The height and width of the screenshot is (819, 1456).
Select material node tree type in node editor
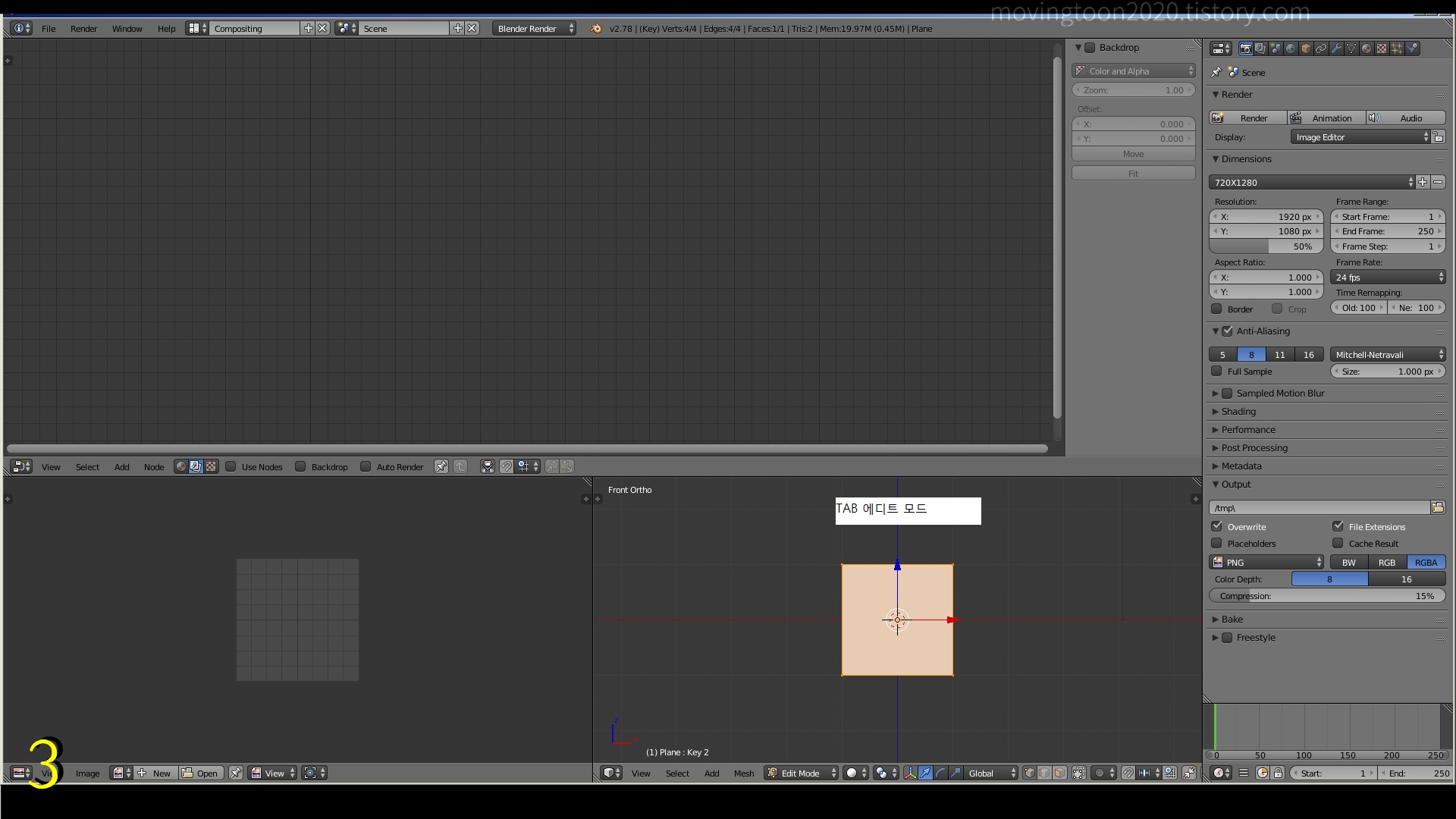point(181,466)
